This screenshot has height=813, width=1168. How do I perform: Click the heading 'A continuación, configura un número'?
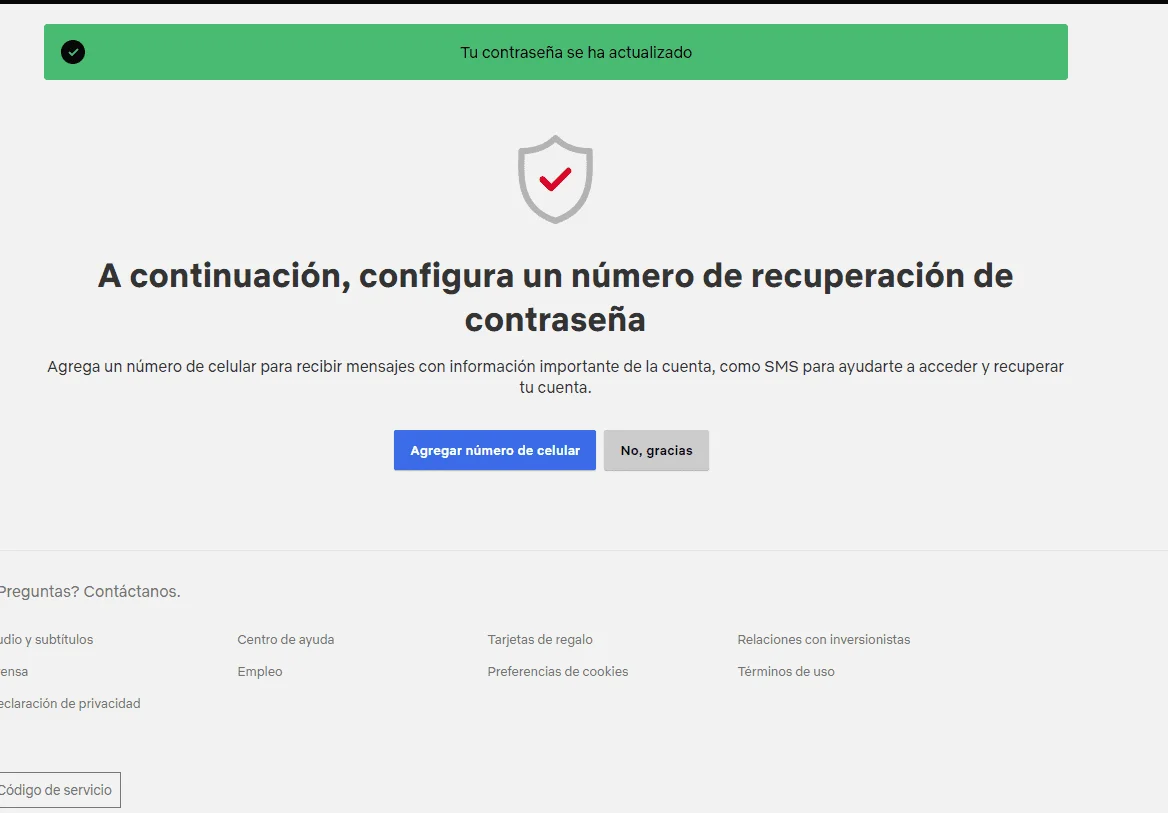[556, 297]
